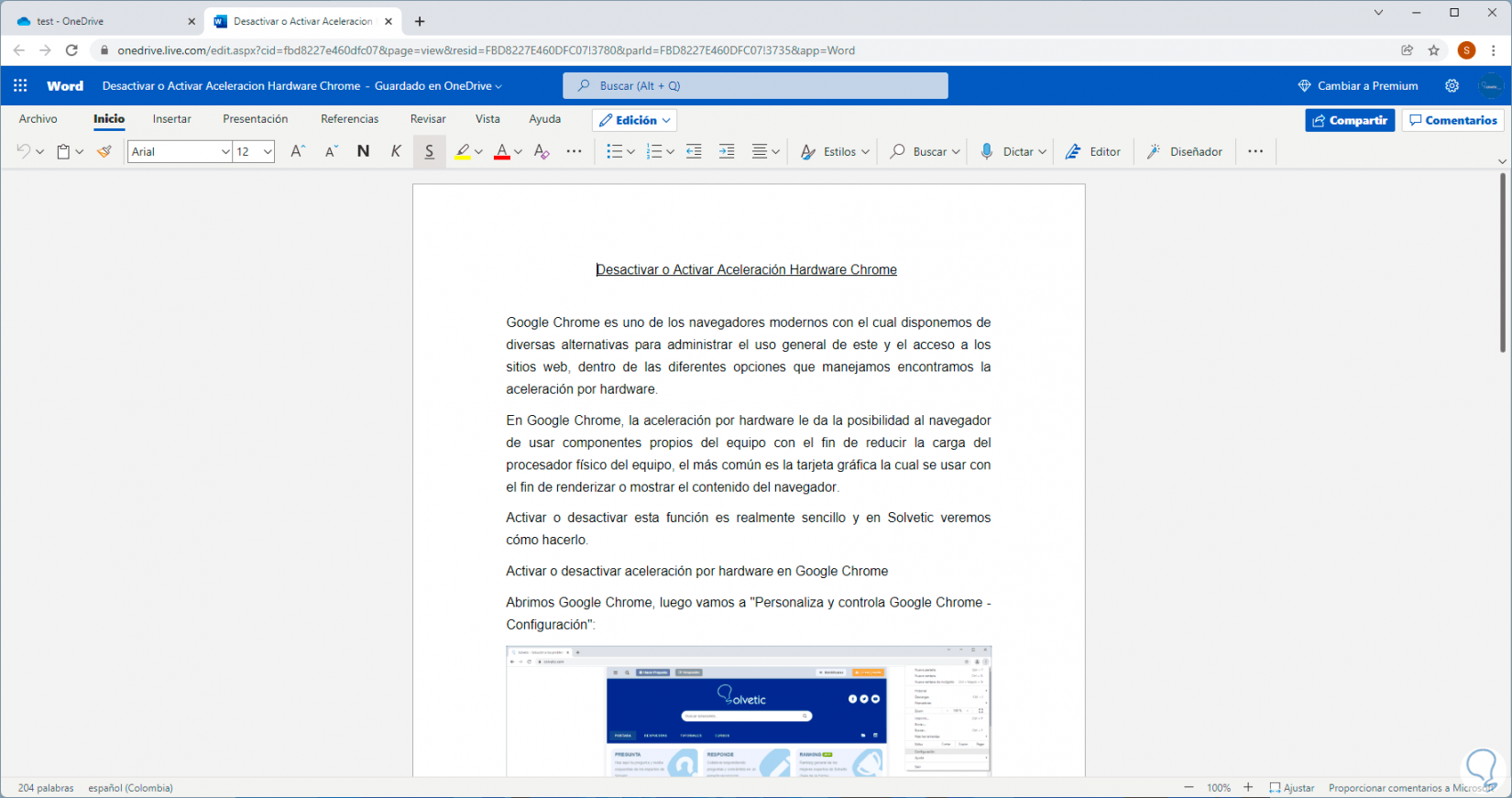Open the Archivo menu
1512x798 pixels.
coord(38,119)
